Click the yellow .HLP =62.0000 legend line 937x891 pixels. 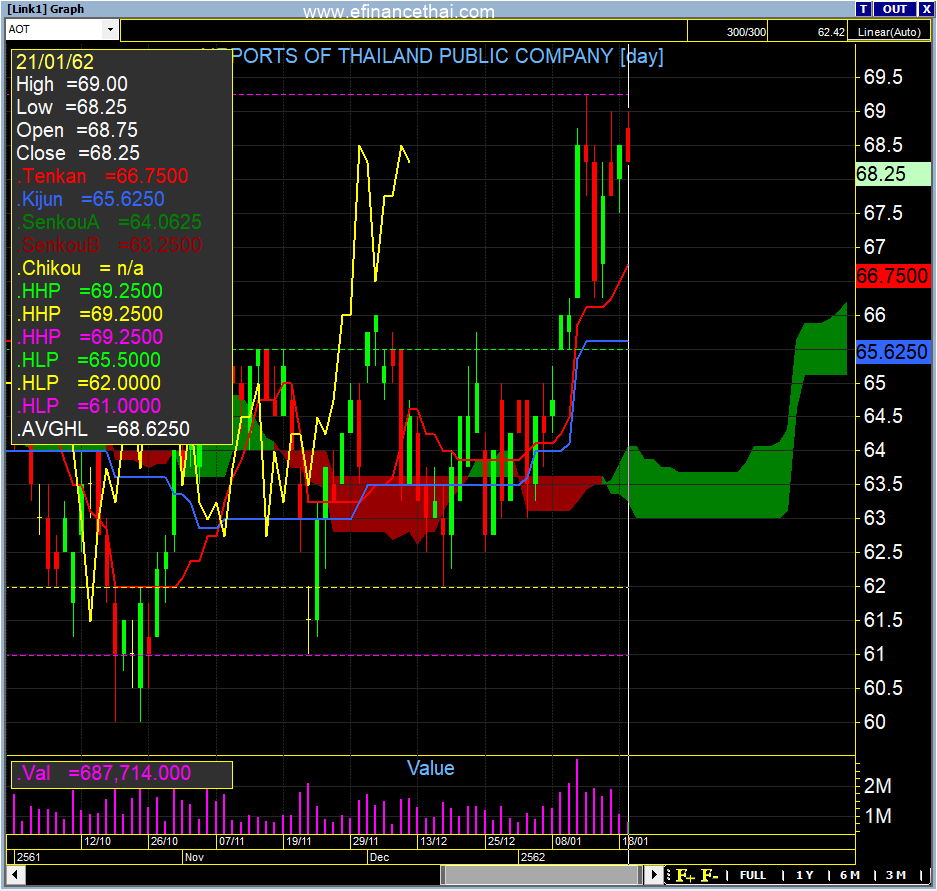pos(88,383)
